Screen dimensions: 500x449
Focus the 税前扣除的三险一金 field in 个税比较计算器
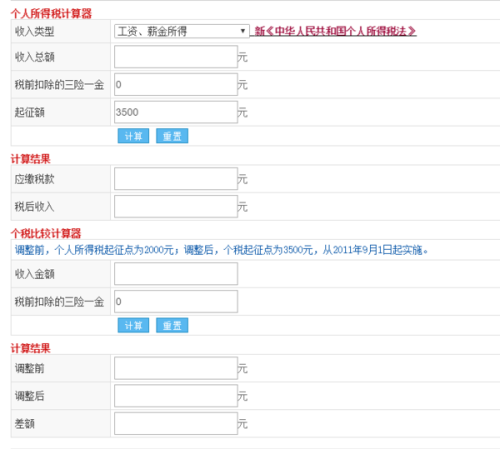pos(176,301)
